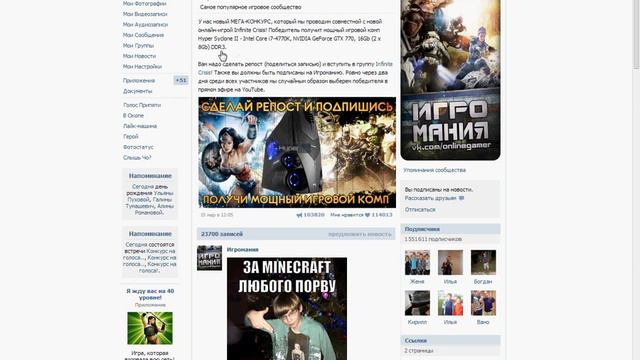Open Мои Аудиозаписи in the sidebar

[x=145, y=24]
